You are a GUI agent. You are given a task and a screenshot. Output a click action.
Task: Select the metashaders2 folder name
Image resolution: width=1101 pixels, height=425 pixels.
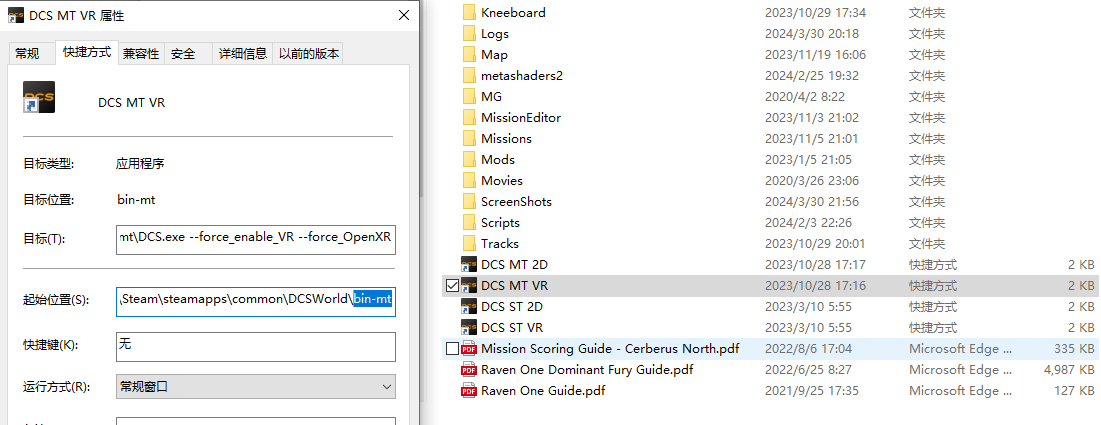click(x=522, y=75)
